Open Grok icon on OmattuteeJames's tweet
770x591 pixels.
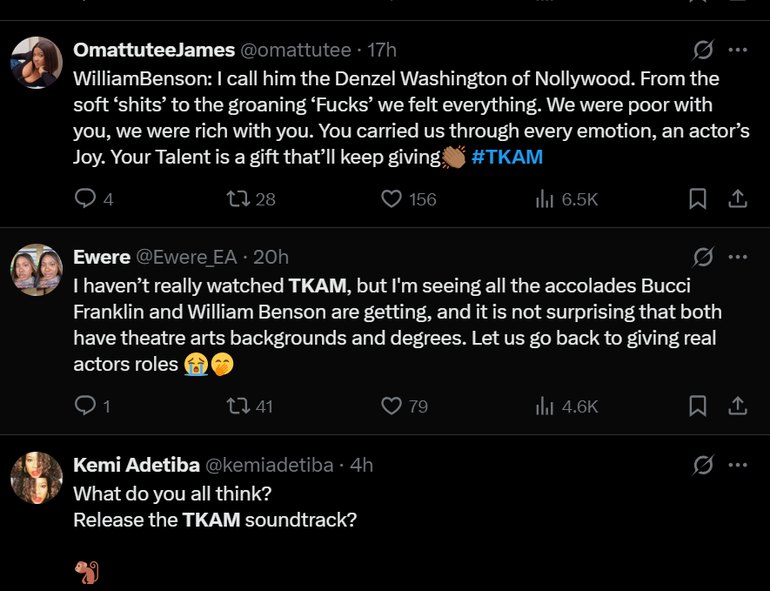703,50
